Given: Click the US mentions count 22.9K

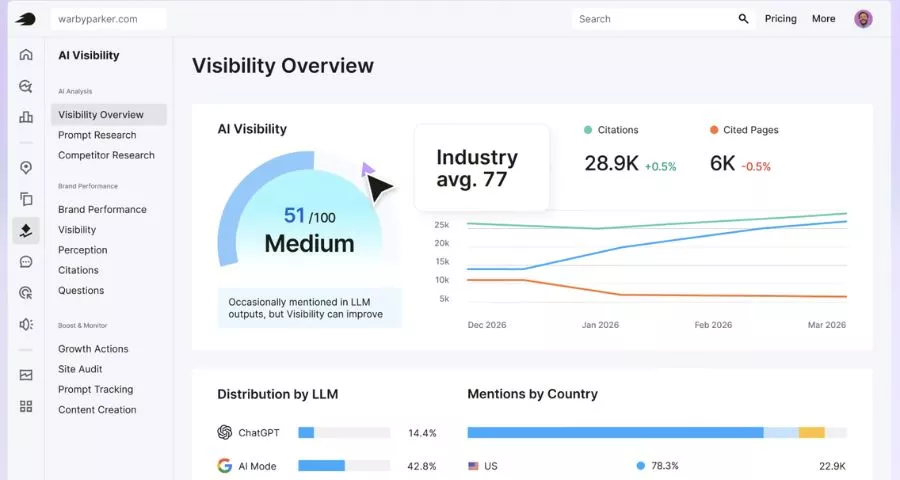Looking at the screenshot, I should (x=832, y=466).
